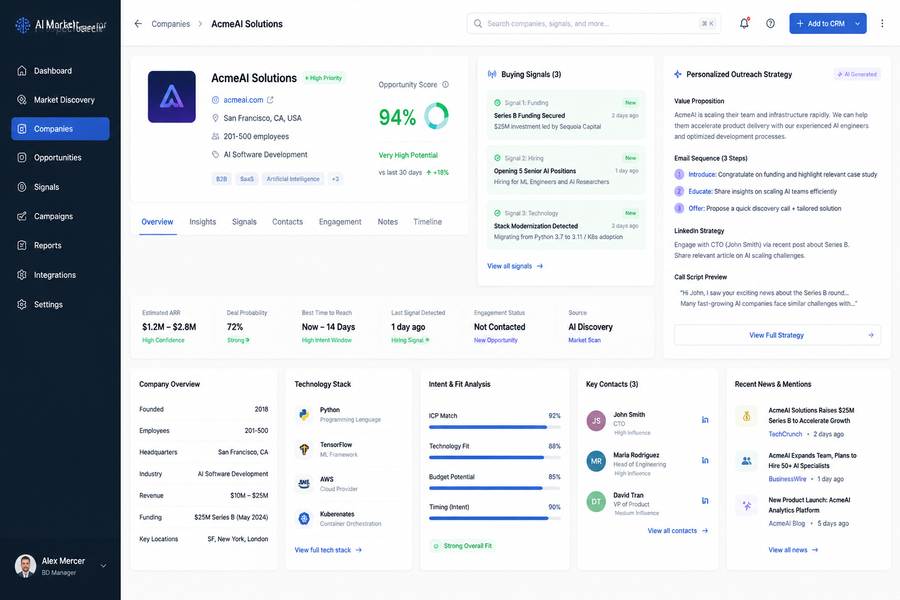Open the help question mark icon

770,24
